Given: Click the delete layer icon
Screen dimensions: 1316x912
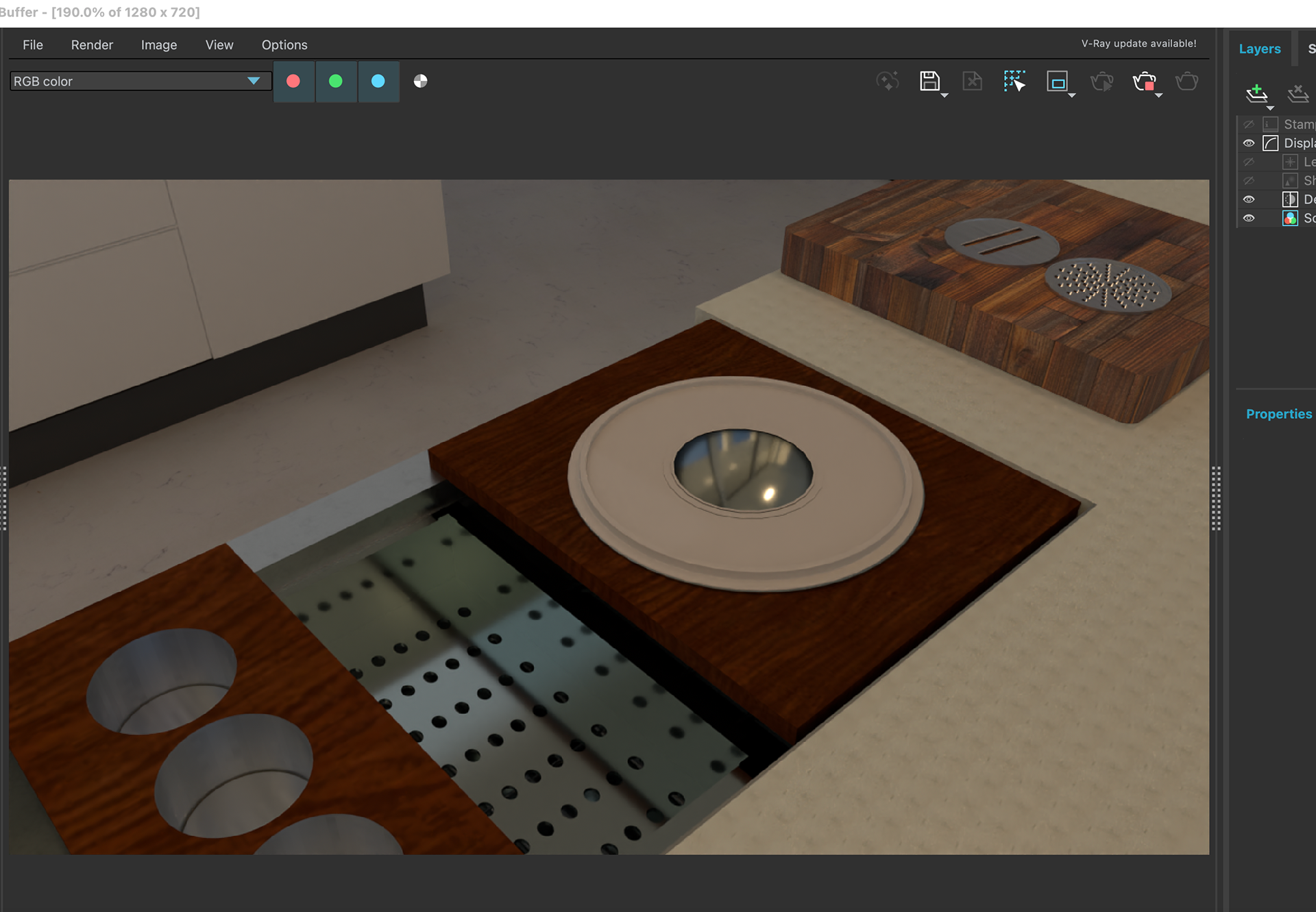Looking at the screenshot, I should click(x=1298, y=93).
